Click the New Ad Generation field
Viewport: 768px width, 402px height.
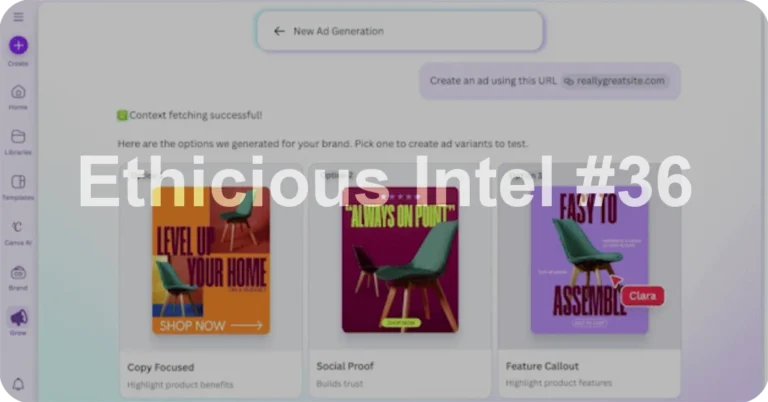400,31
